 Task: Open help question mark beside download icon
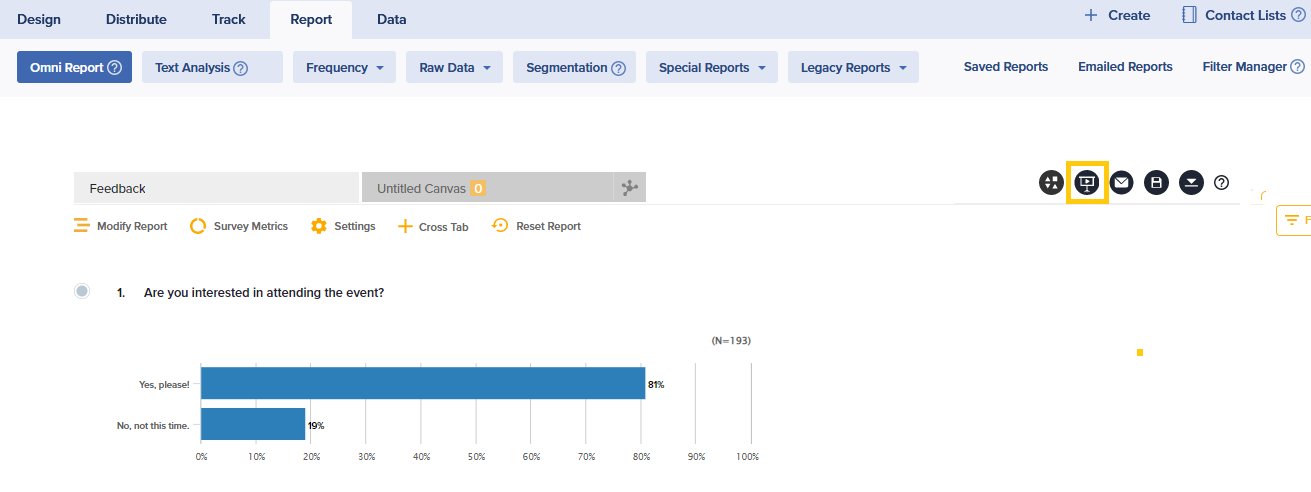tap(1221, 183)
